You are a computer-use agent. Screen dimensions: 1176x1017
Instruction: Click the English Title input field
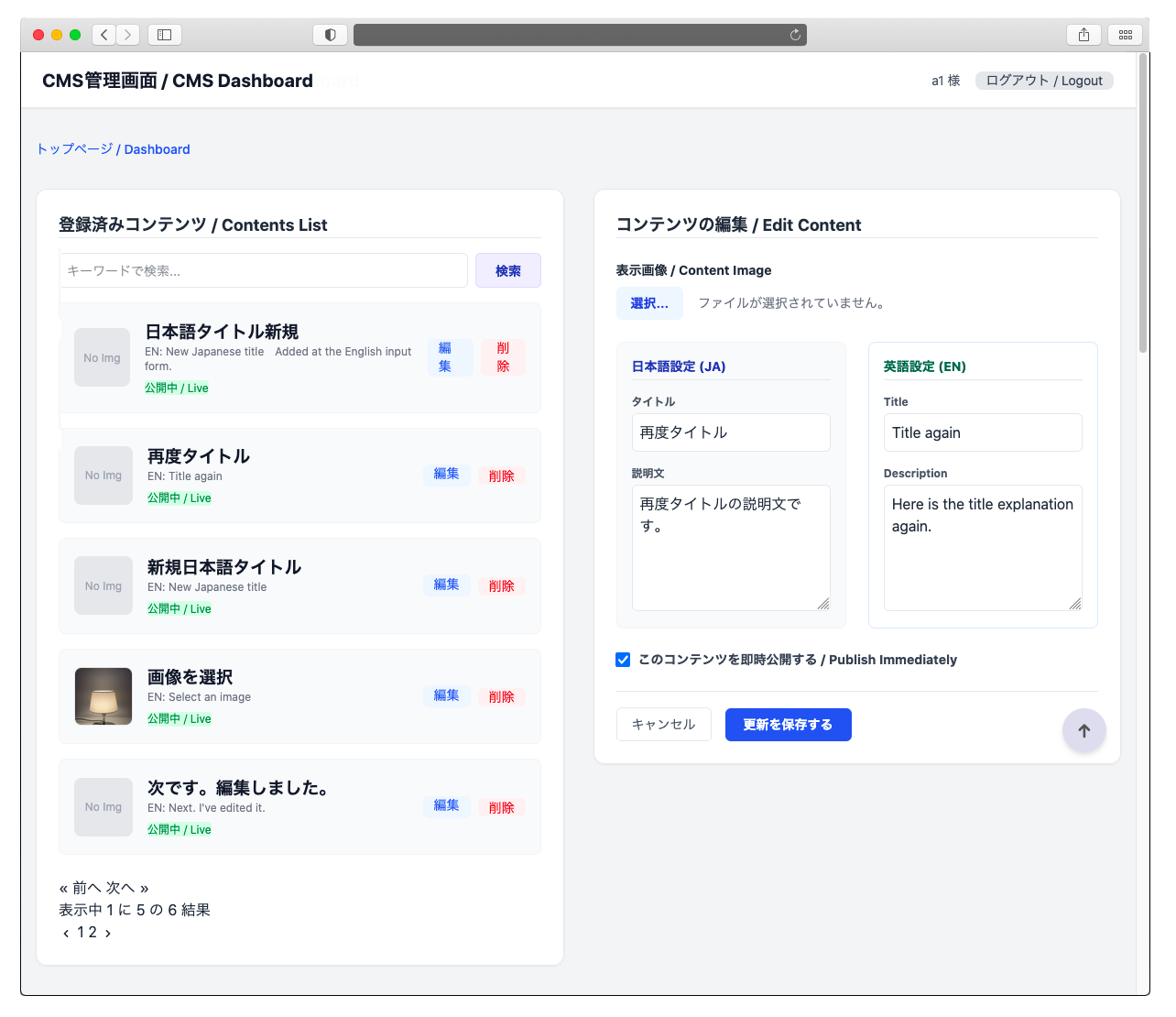(x=983, y=432)
